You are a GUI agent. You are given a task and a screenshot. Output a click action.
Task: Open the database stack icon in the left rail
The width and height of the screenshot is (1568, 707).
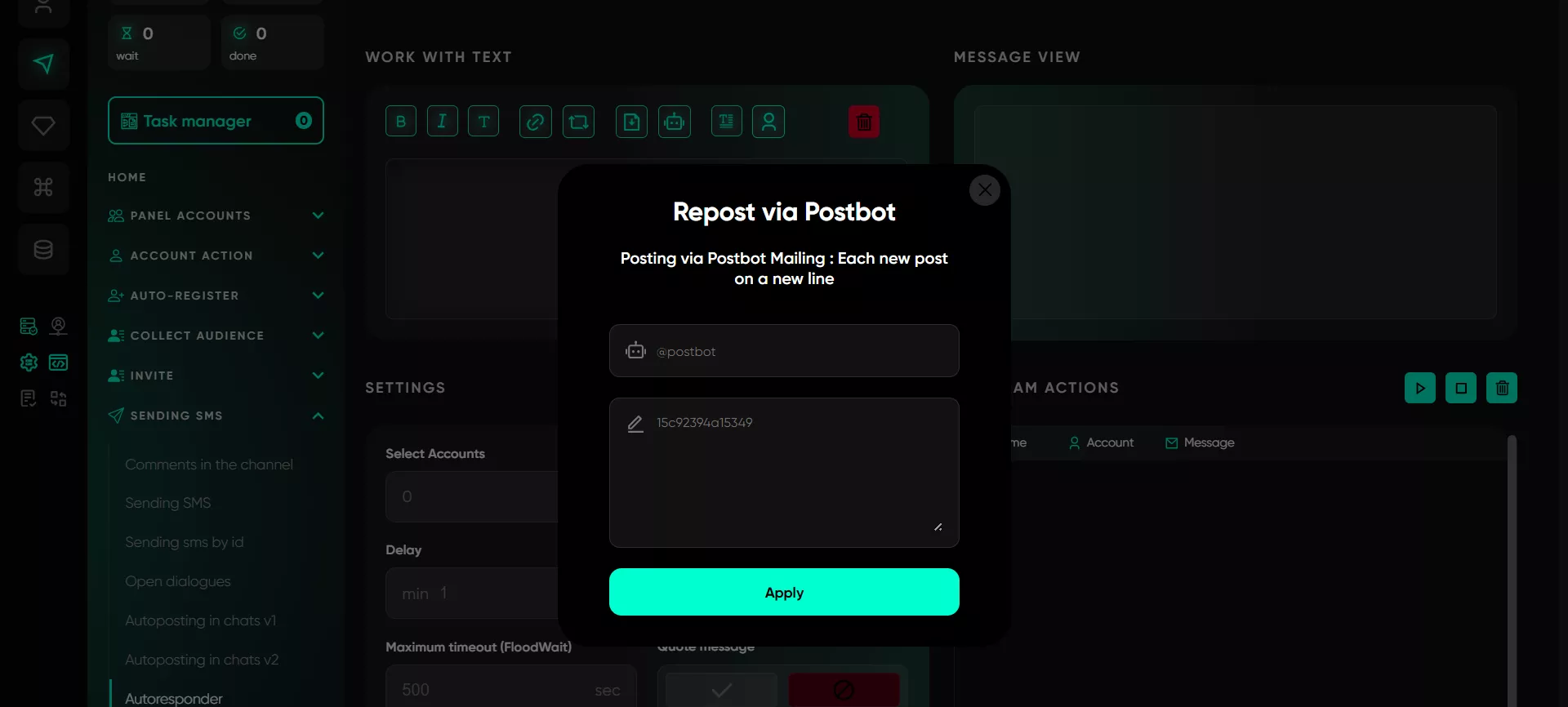43,250
